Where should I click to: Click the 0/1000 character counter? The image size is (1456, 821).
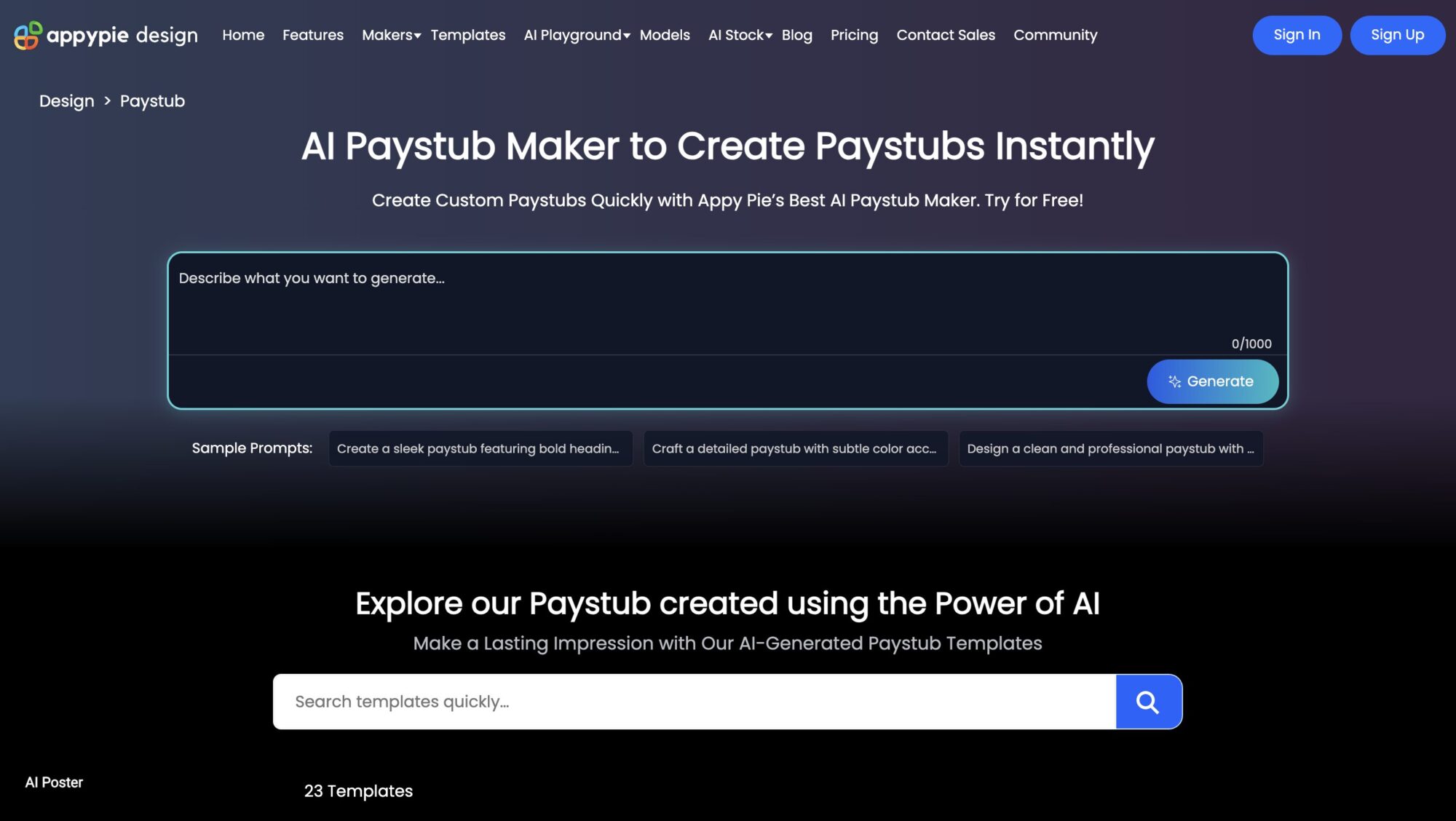coord(1251,344)
